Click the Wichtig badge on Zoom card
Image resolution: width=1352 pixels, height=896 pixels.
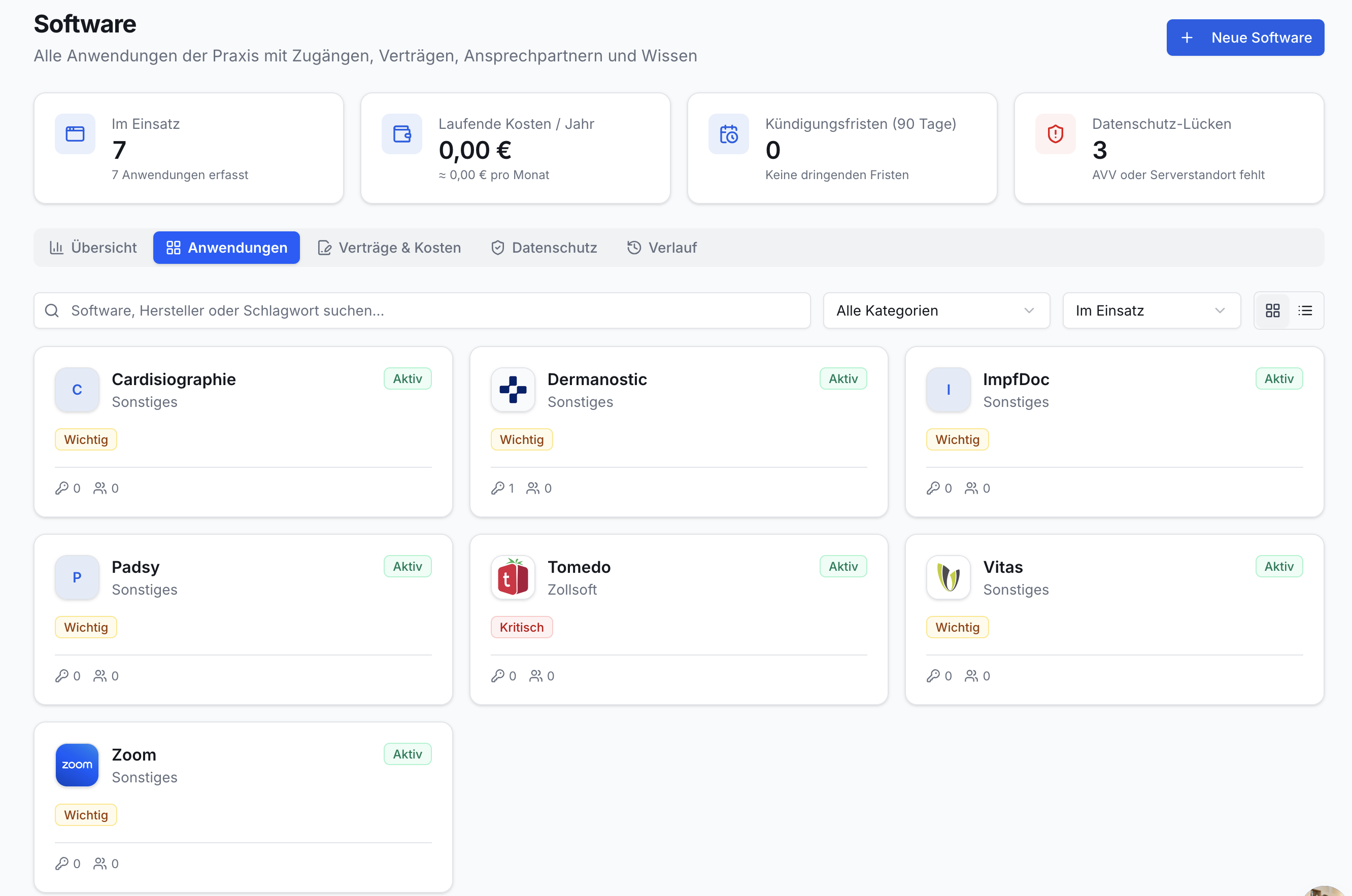pyautogui.click(x=86, y=815)
